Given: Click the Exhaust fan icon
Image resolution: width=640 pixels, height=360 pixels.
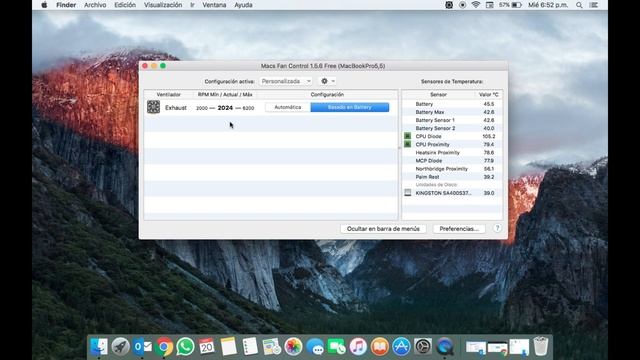Looking at the screenshot, I should (153, 107).
